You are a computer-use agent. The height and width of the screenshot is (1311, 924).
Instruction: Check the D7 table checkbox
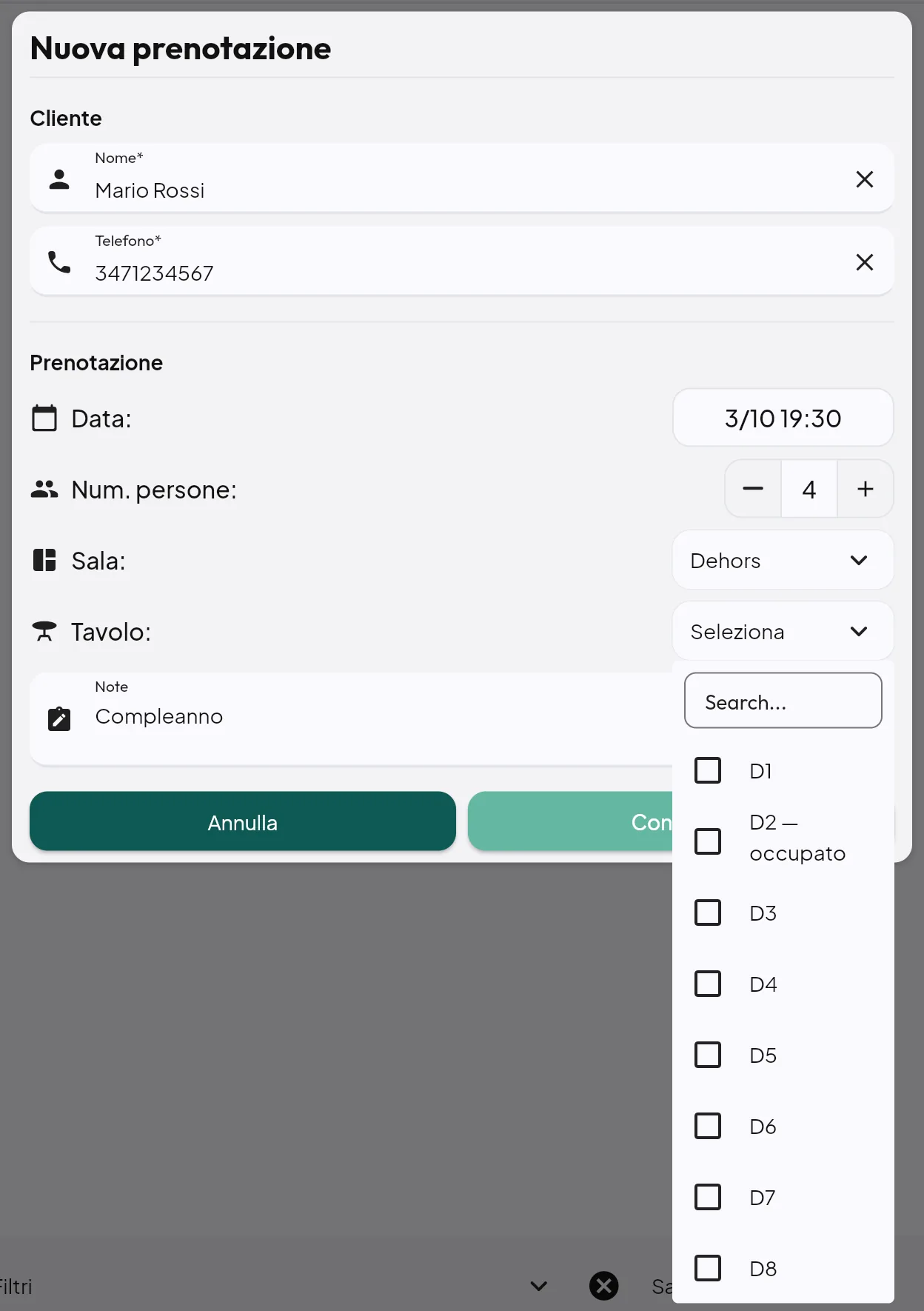coord(708,1197)
